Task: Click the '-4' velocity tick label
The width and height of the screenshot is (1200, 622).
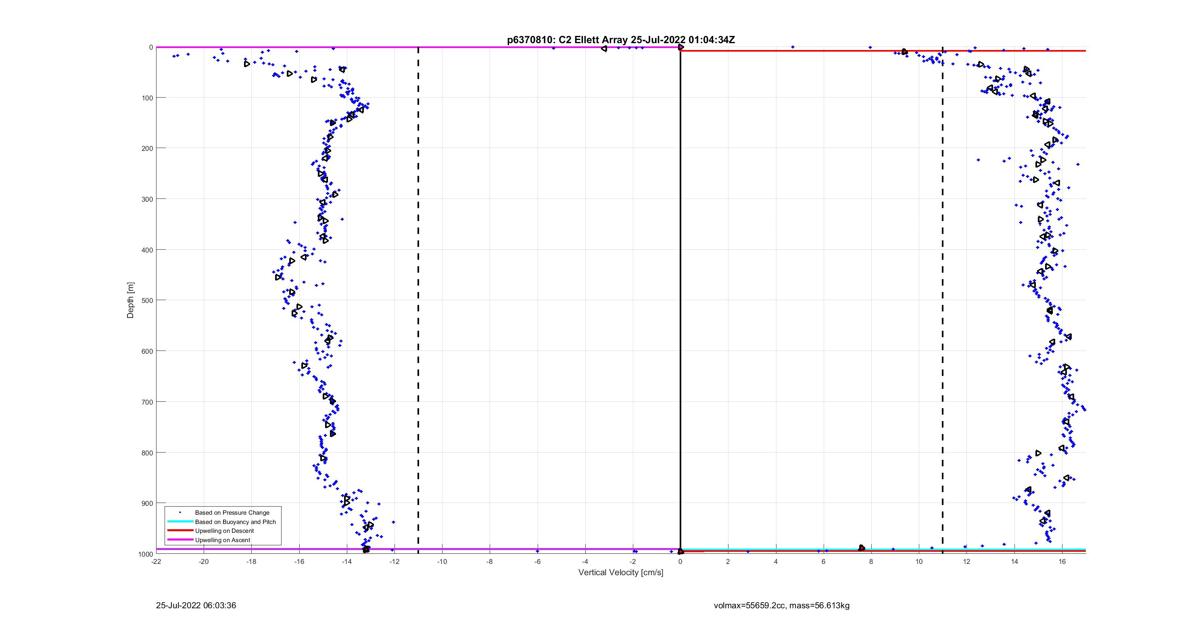Action: point(585,562)
